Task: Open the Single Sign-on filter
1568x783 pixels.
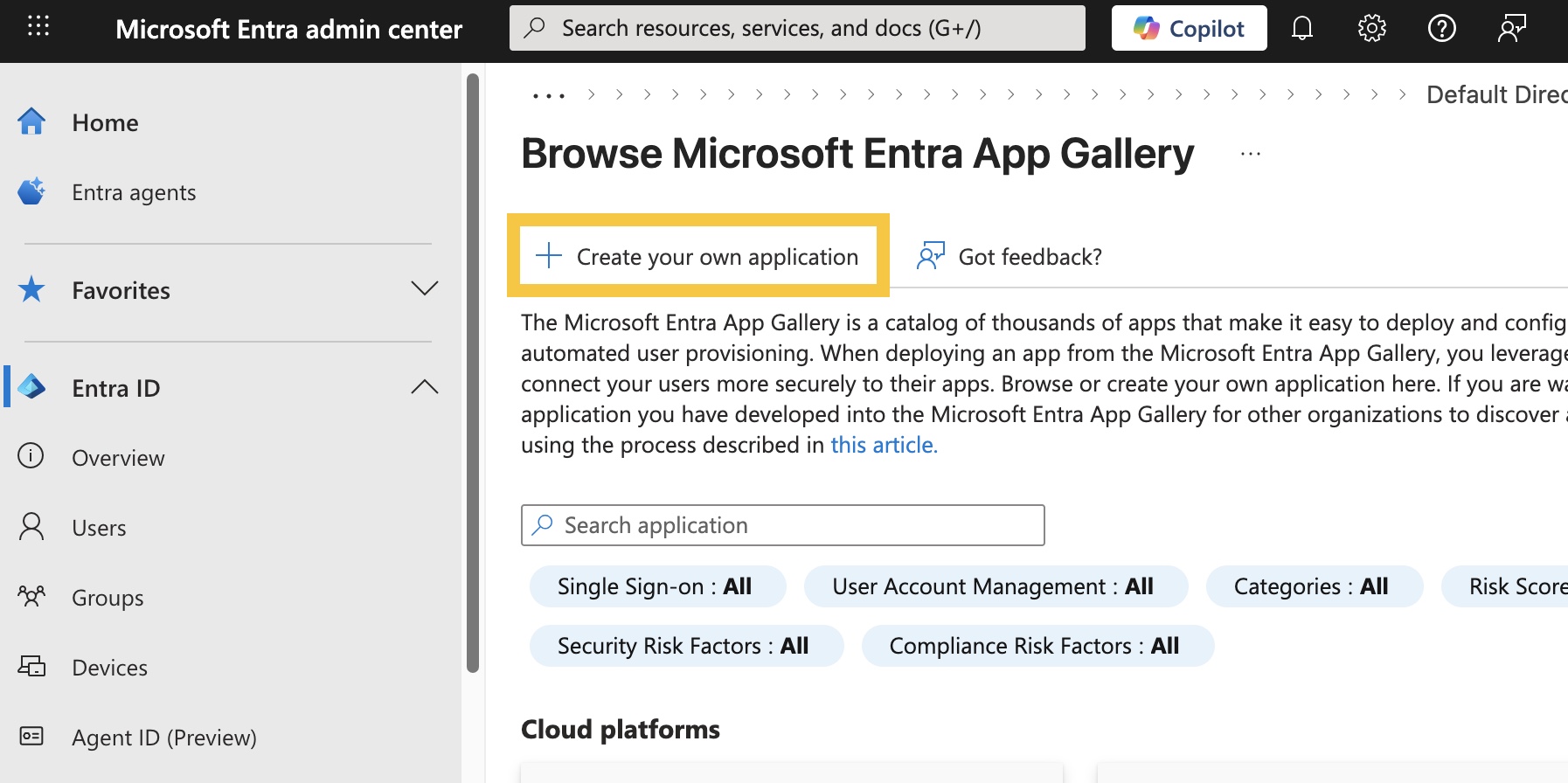Action: pos(656,586)
